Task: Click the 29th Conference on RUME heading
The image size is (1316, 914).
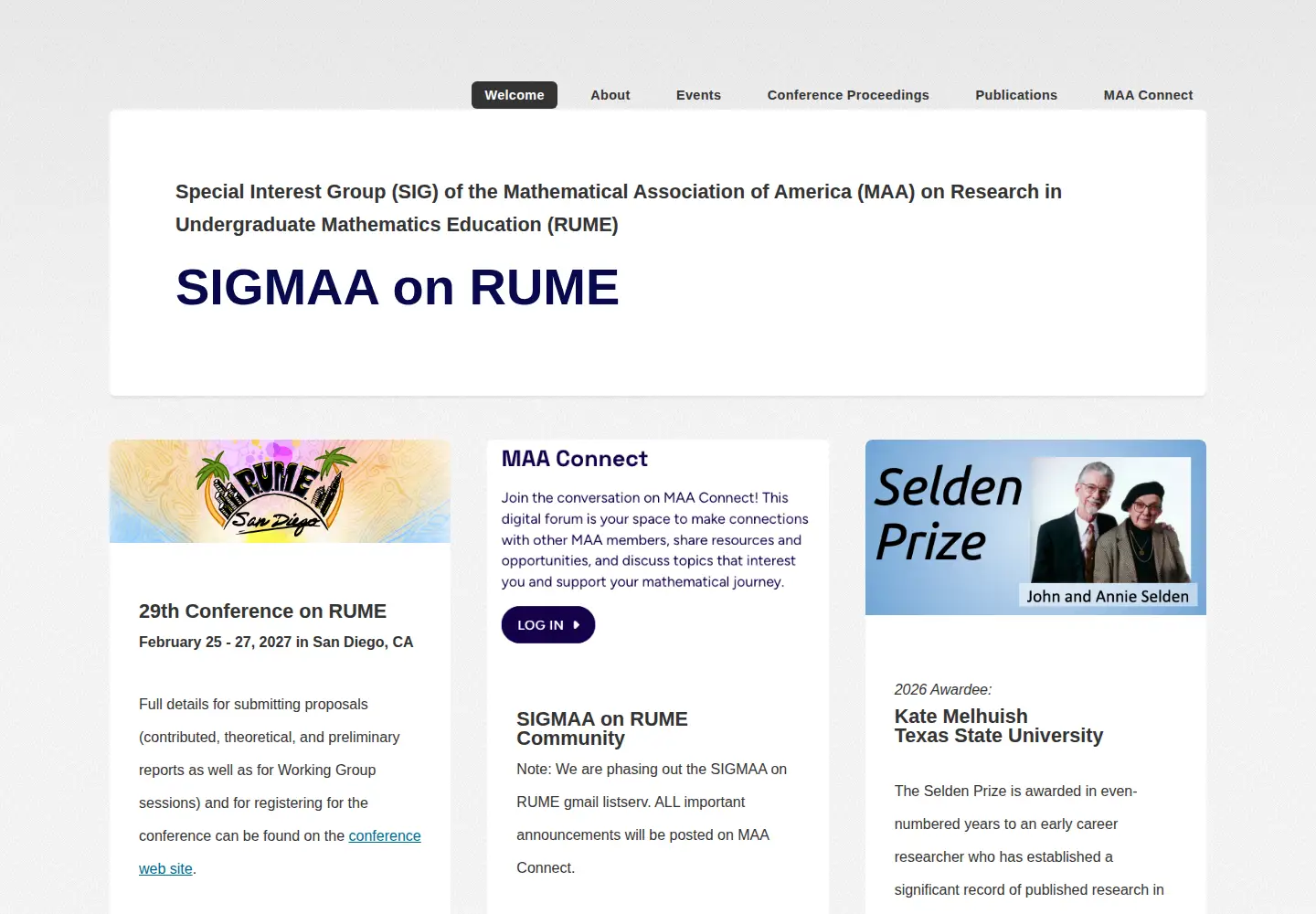Action: (x=262, y=611)
